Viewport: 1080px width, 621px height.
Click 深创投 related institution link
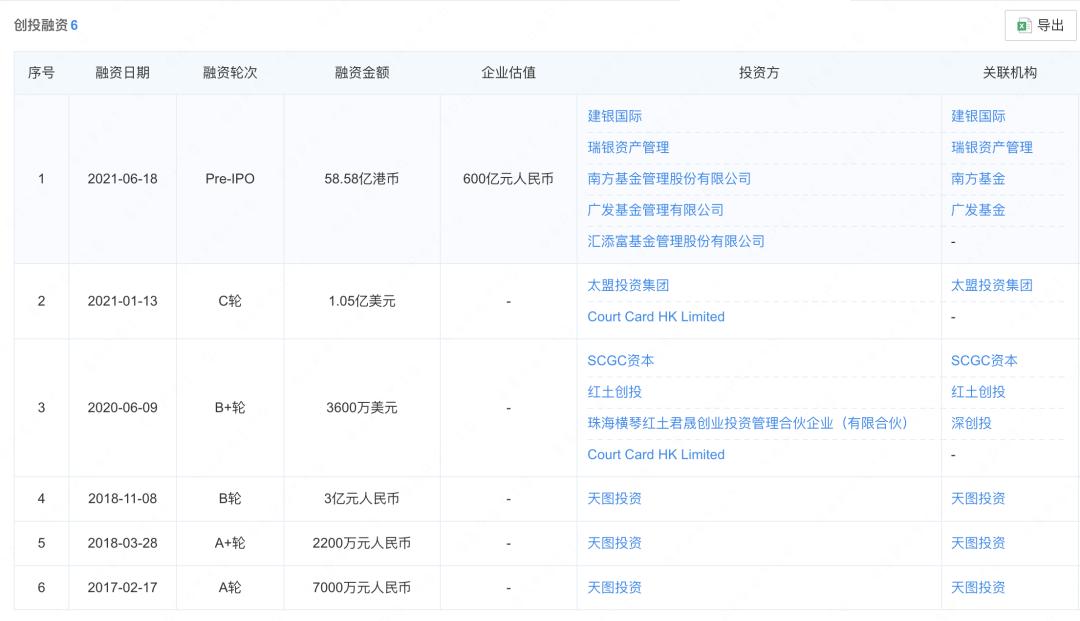click(971, 423)
